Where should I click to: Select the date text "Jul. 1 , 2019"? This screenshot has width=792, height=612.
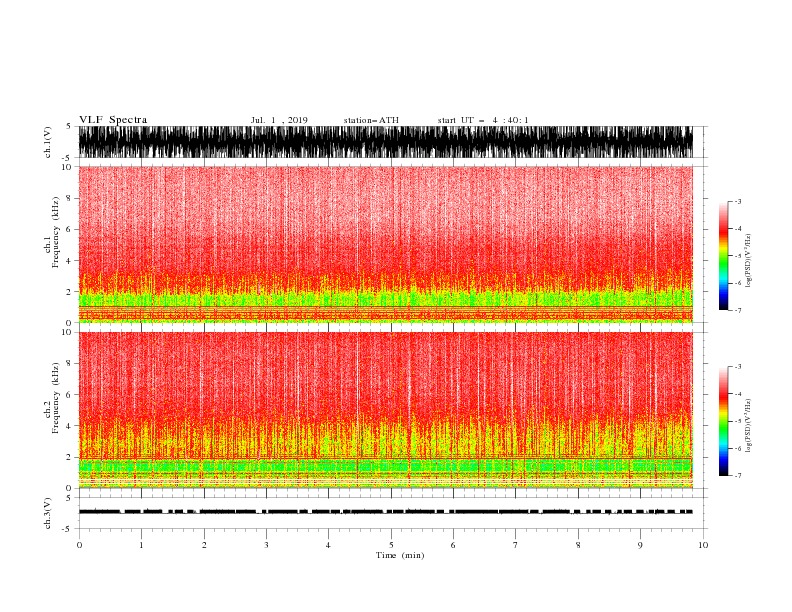click(x=279, y=120)
